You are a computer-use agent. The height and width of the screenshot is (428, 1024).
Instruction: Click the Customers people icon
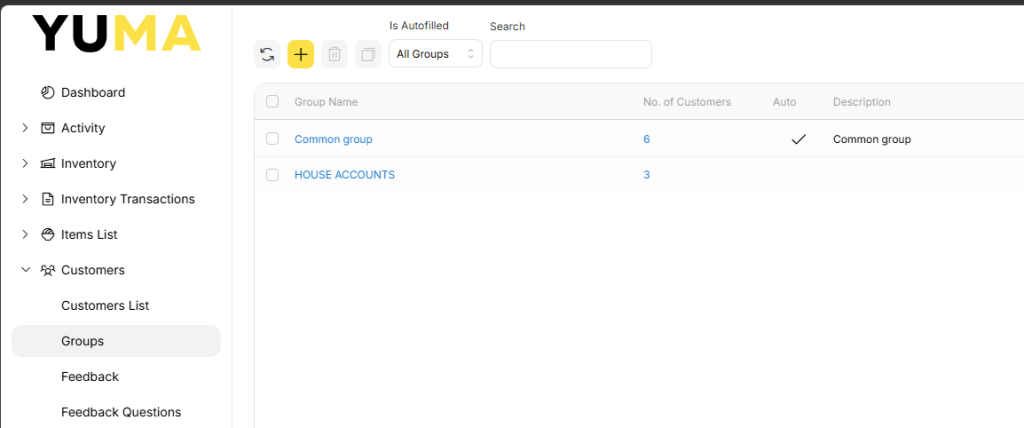(x=47, y=270)
